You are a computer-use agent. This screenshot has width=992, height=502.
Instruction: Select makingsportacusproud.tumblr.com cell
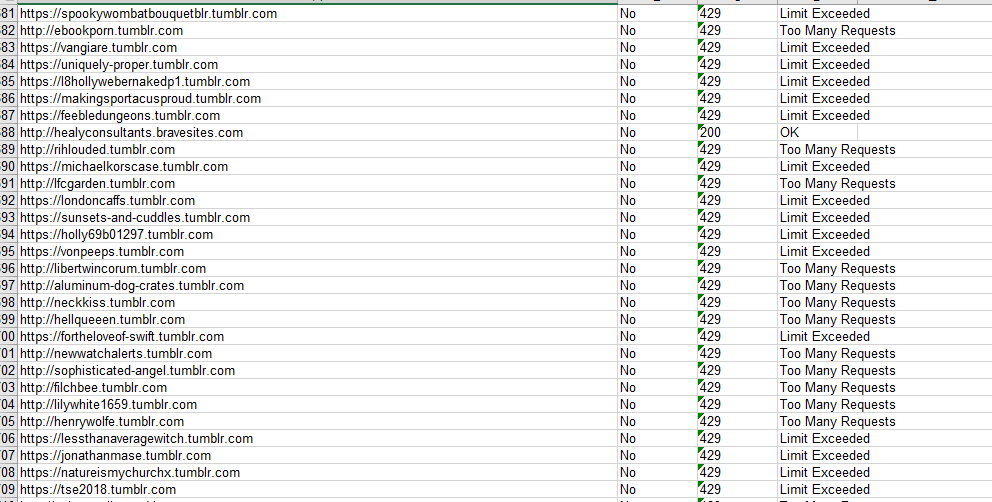(318, 99)
